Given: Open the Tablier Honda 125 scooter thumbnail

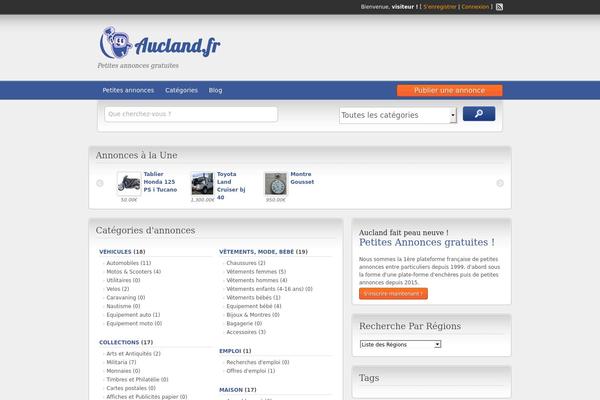Looking at the screenshot, I should click(128, 183).
